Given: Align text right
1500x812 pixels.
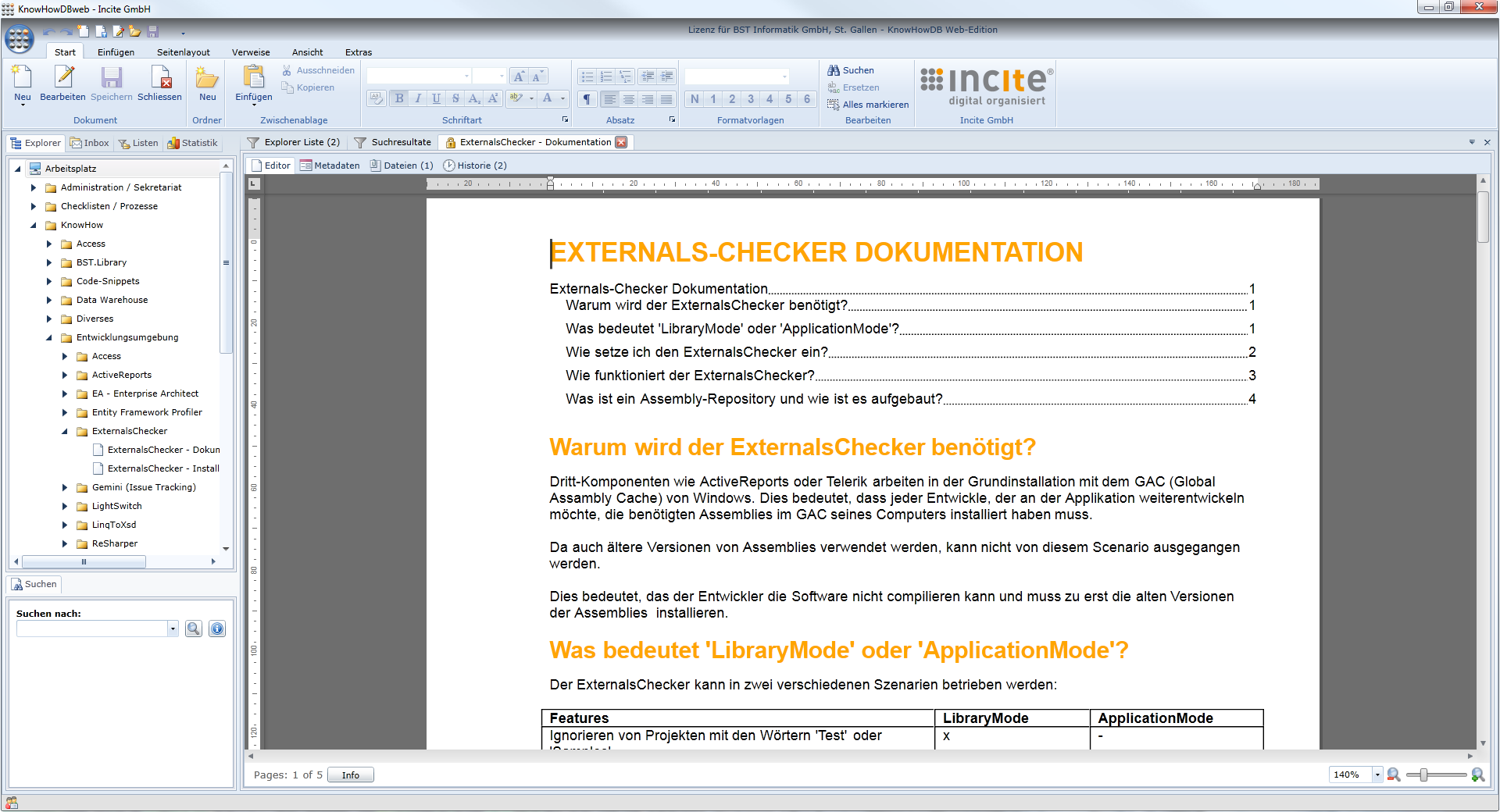Looking at the screenshot, I should (x=647, y=99).
